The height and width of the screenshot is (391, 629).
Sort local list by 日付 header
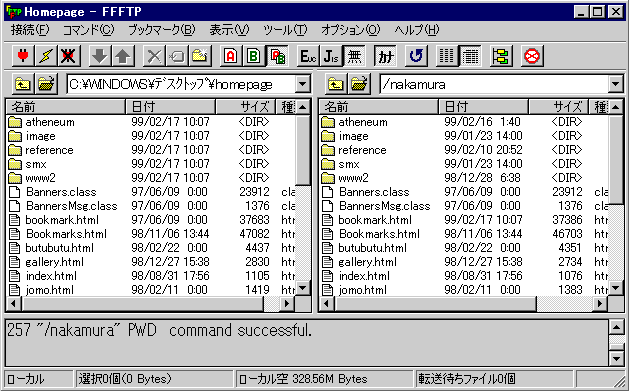tap(170, 107)
